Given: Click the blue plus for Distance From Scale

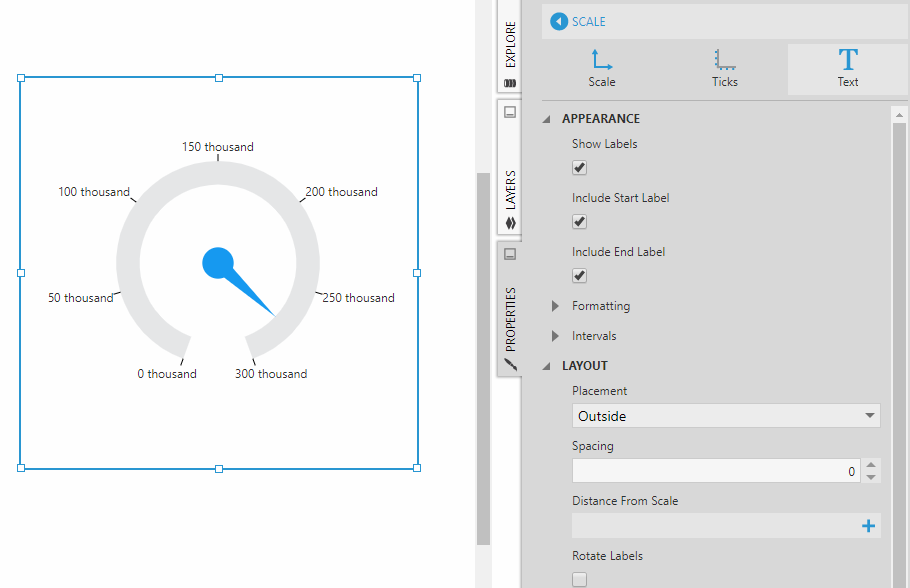Looking at the screenshot, I should (868, 526).
